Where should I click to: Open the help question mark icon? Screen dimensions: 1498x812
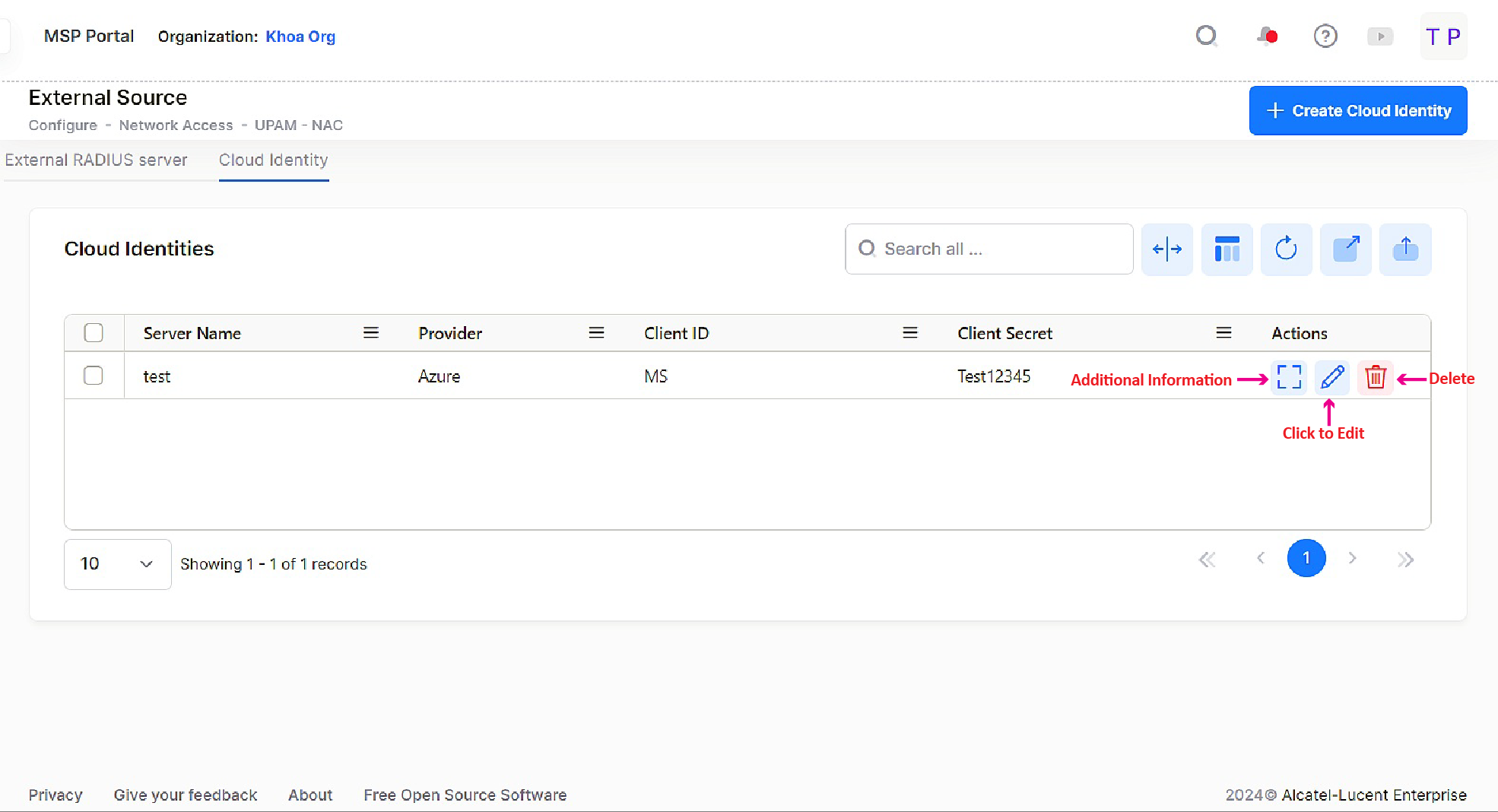(x=1325, y=36)
